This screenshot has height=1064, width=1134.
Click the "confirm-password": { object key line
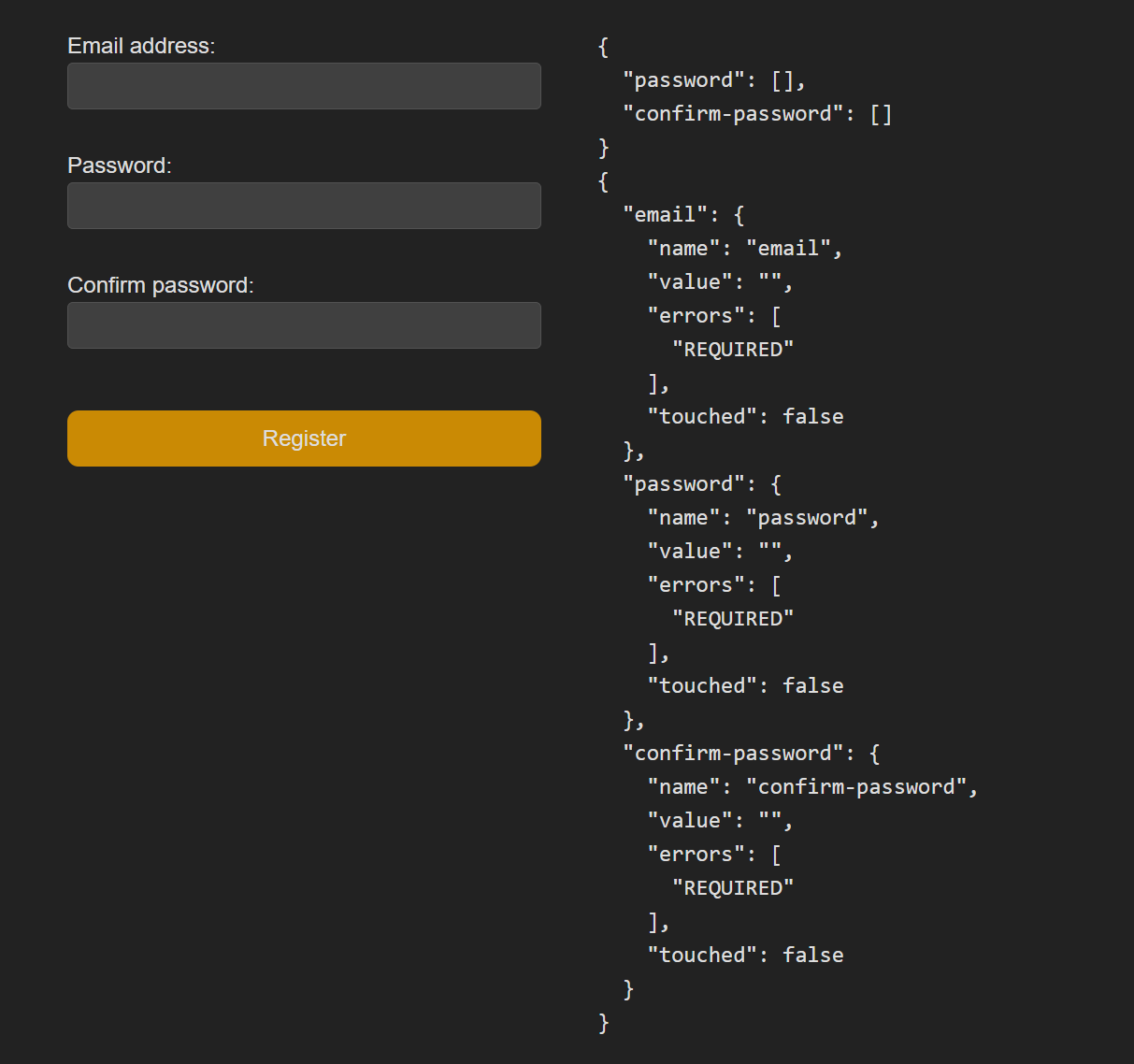point(752,754)
